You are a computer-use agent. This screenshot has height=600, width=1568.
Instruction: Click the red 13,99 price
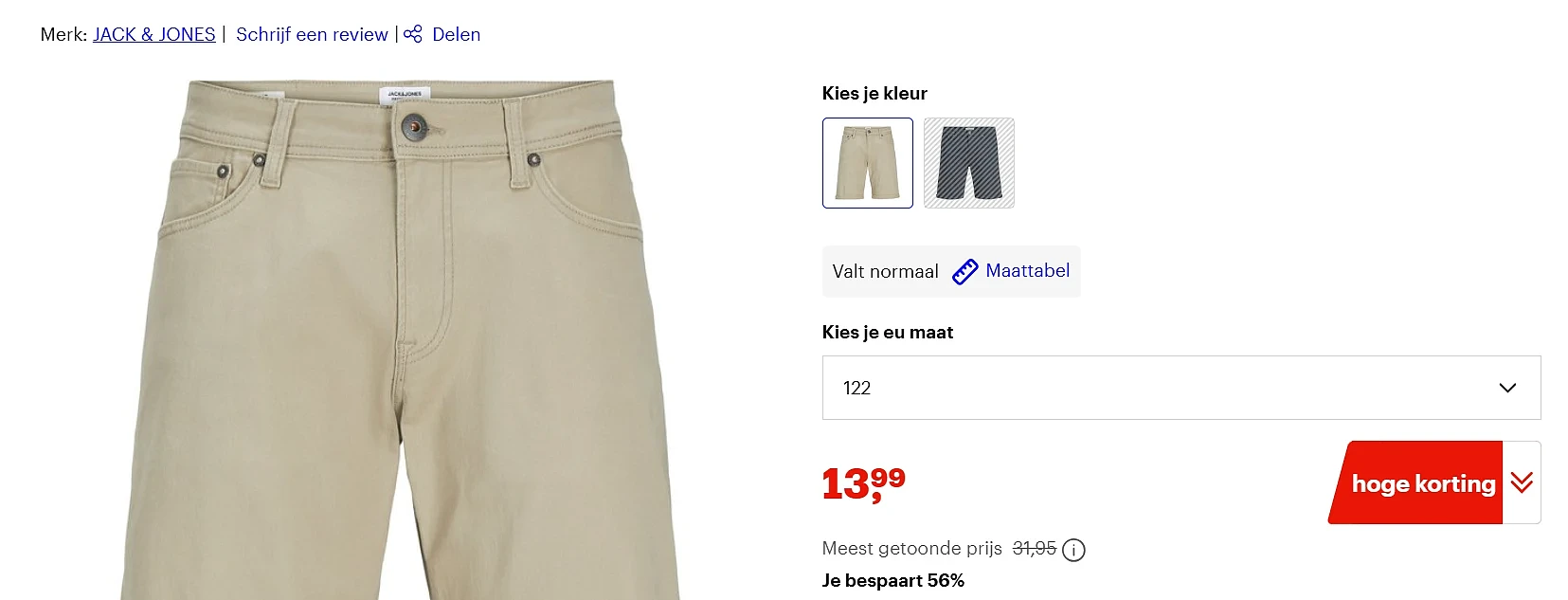(x=864, y=483)
